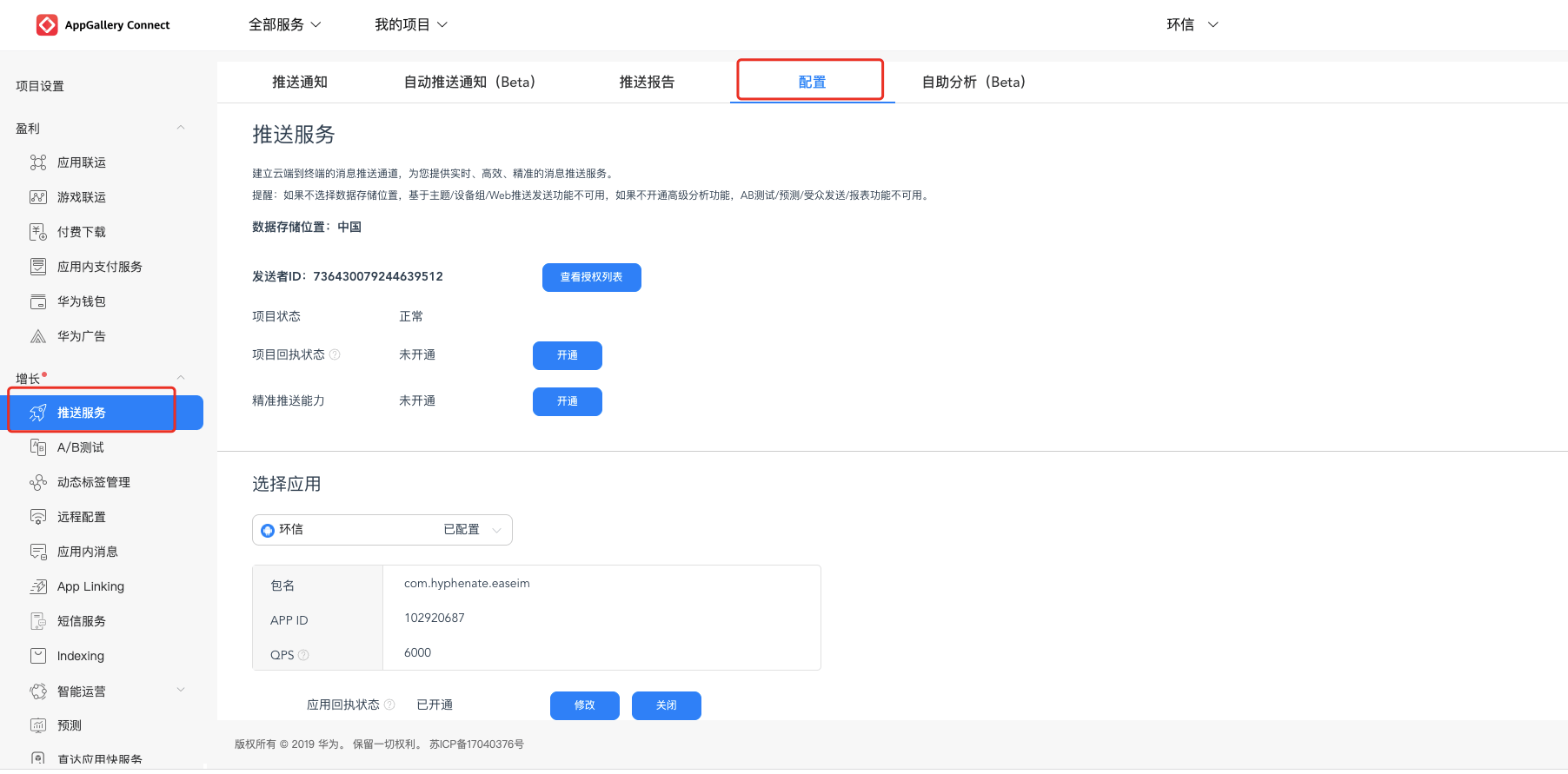Click the 游戏联运 sidebar icon
1568x774 pixels.
tap(38, 197)
